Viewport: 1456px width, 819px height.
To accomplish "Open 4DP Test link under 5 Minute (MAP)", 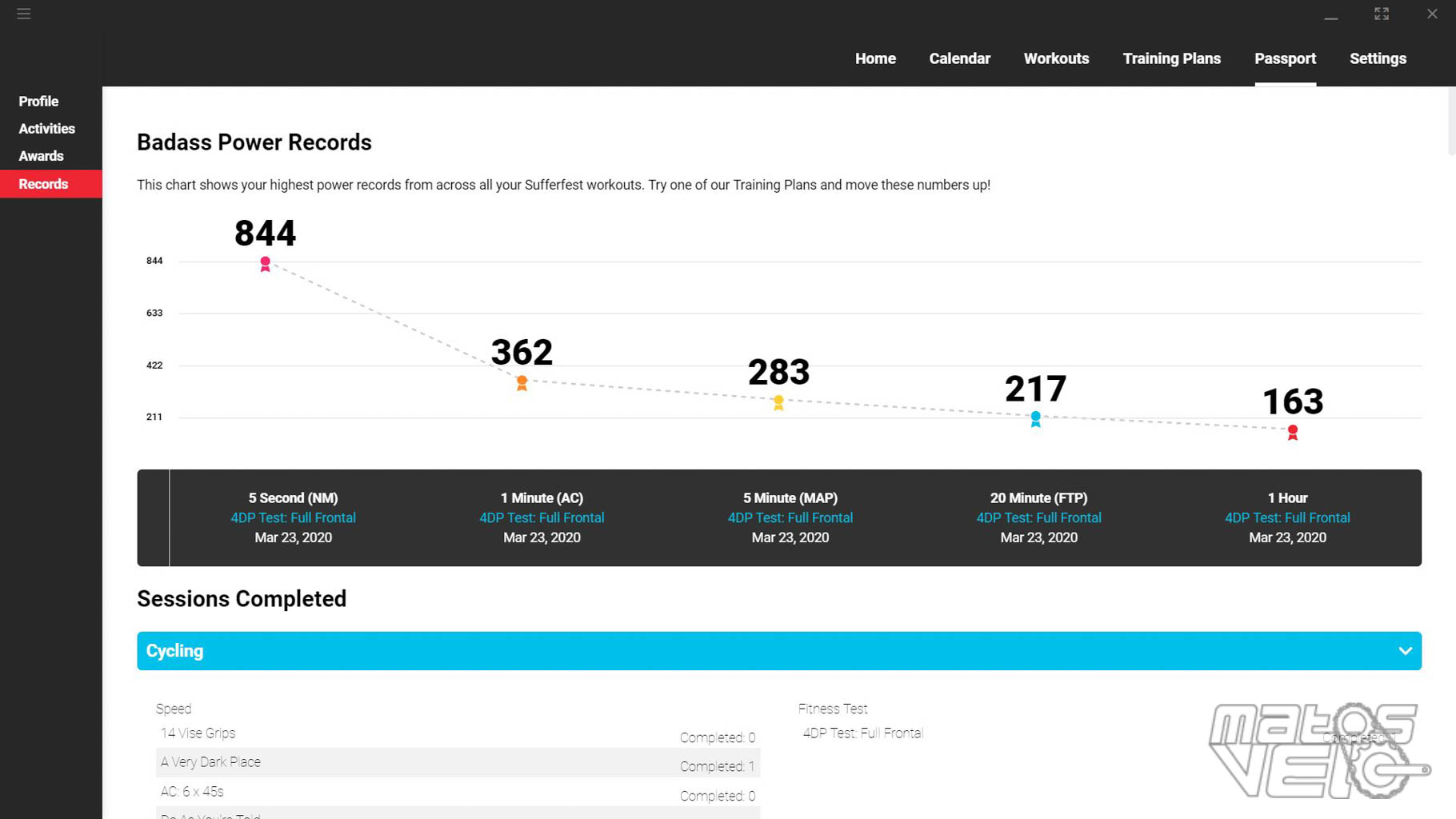I will [x=790, y=517].
